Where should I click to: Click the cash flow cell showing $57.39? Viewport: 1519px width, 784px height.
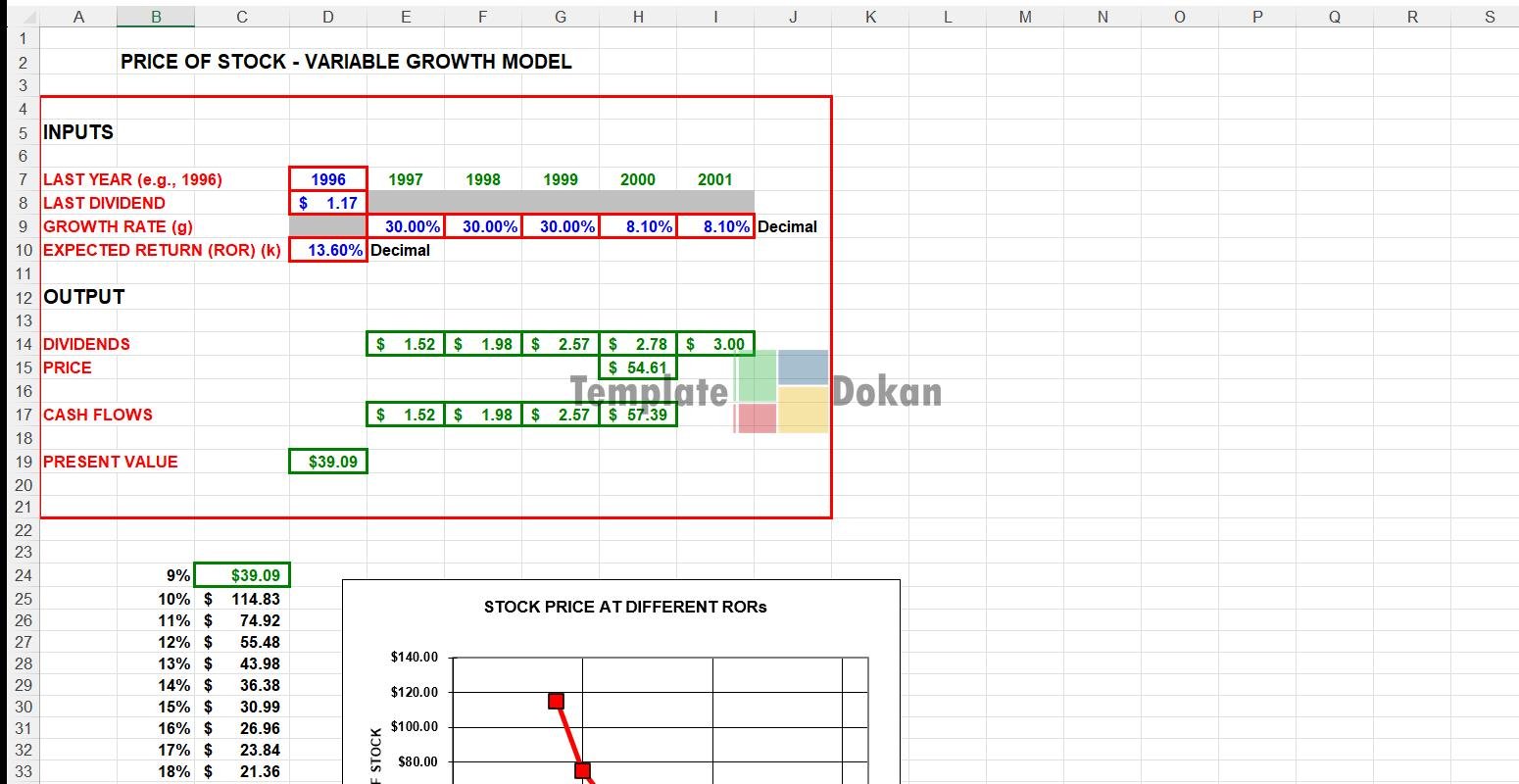coord(637,415)
